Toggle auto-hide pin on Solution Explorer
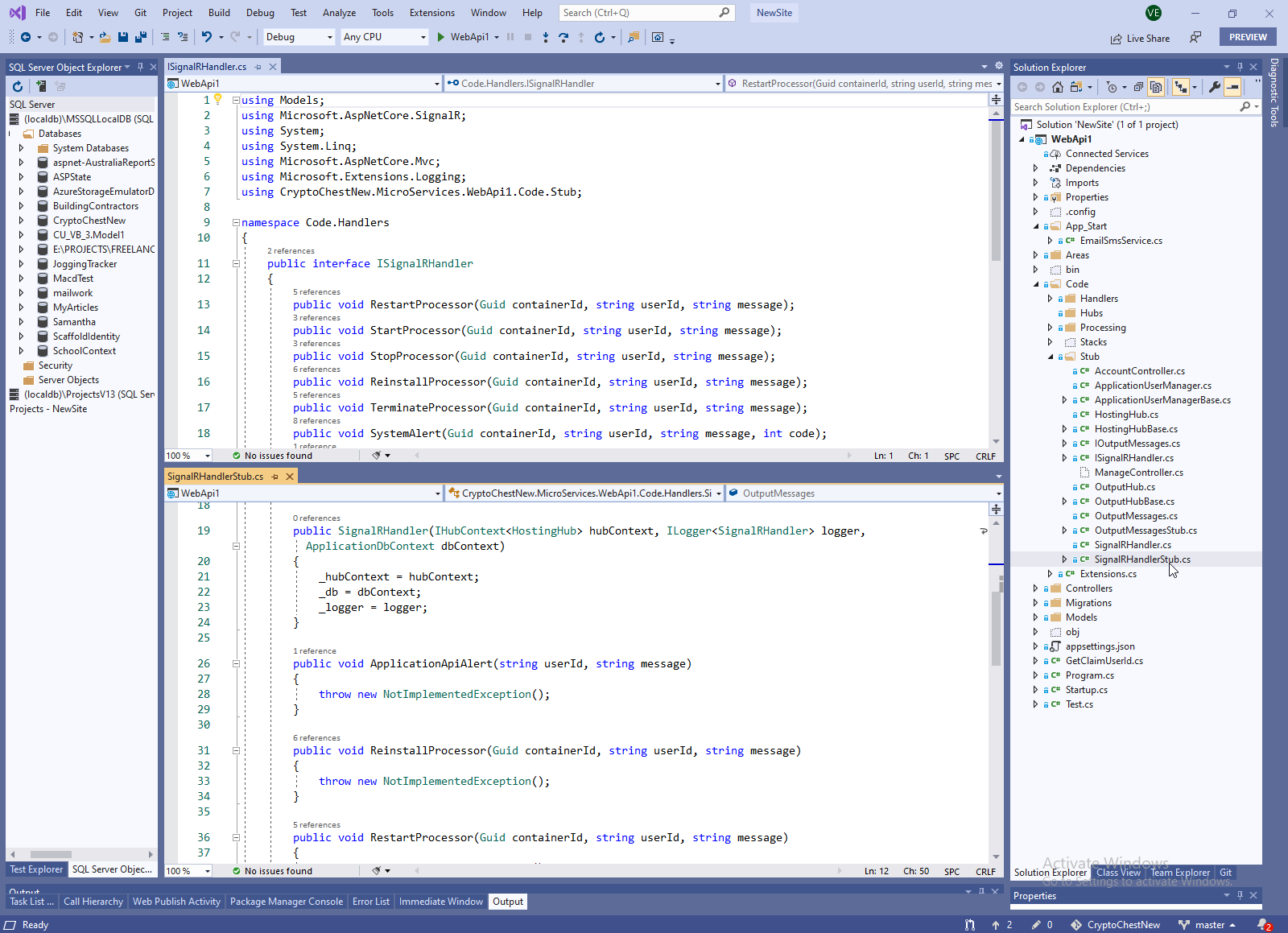Image resolution: width=1288 pixels, height=933 pixels. click(1241, 68)
